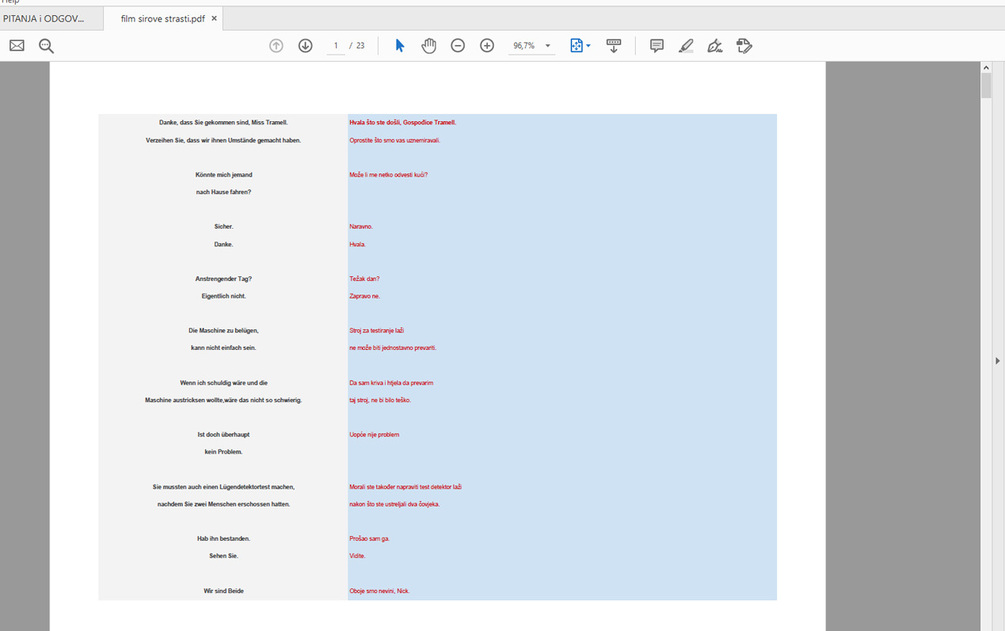Click text 'Danke, dass Sie gekommen sind, Miss Tramell.'

(x=223, y=122)
